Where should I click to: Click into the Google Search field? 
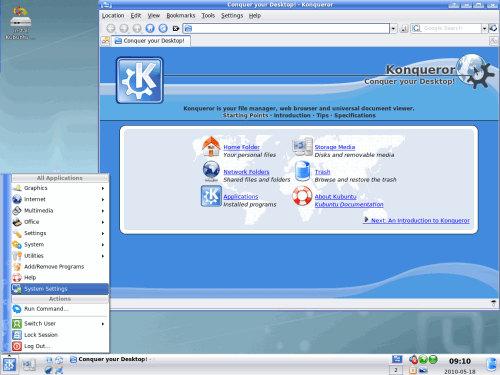tap(446, 29)
